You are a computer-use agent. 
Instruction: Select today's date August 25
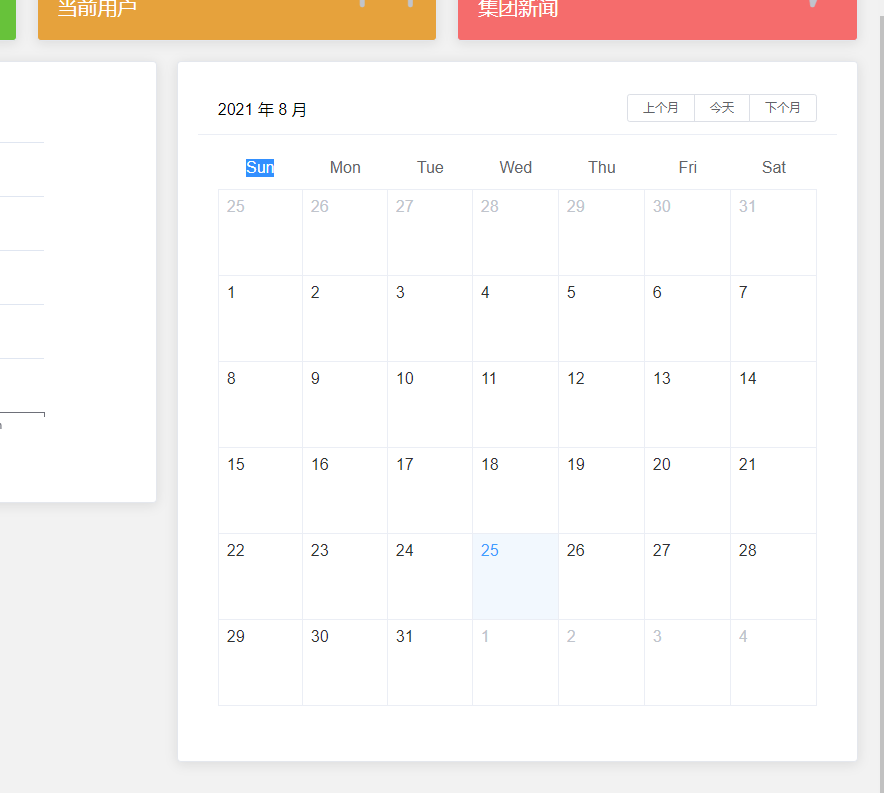pyautogui.click(x=515, y=577)
